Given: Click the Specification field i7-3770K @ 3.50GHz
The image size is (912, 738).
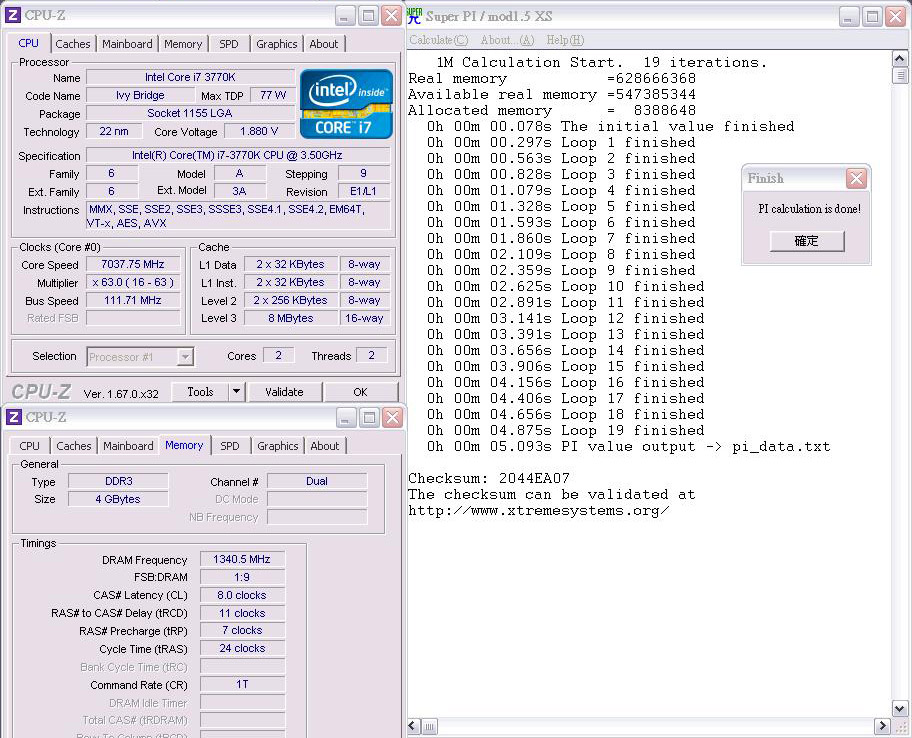Looking at the screenshot, I should (x=237, y=155).
